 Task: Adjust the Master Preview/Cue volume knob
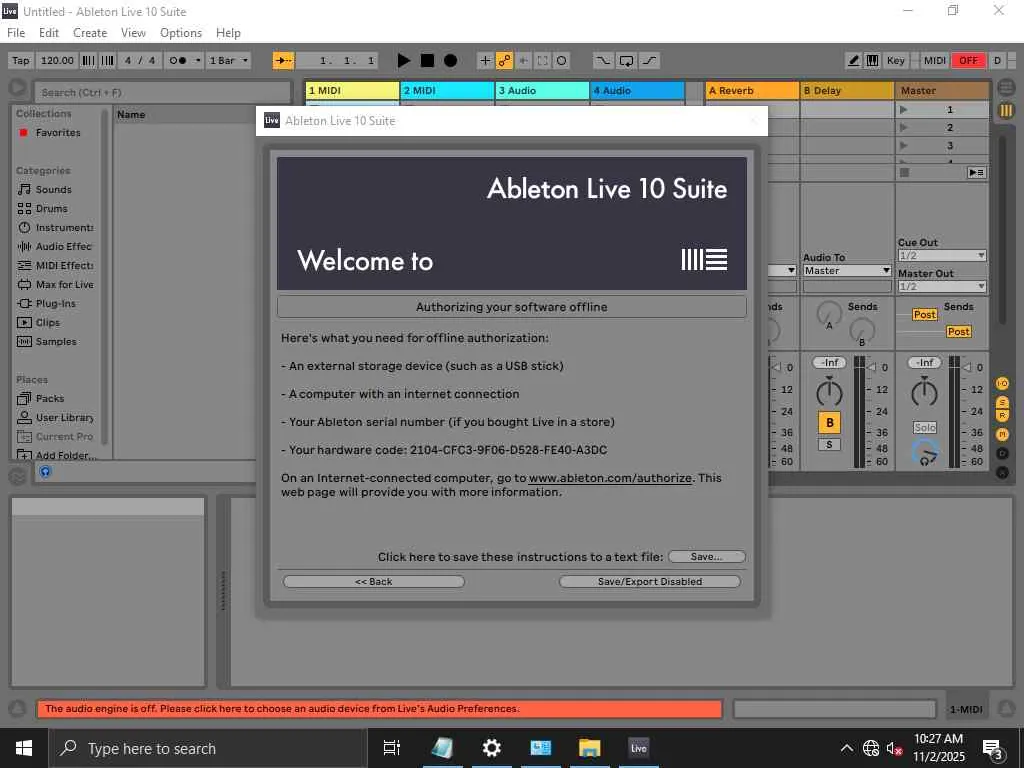click(x=925, y=452)
